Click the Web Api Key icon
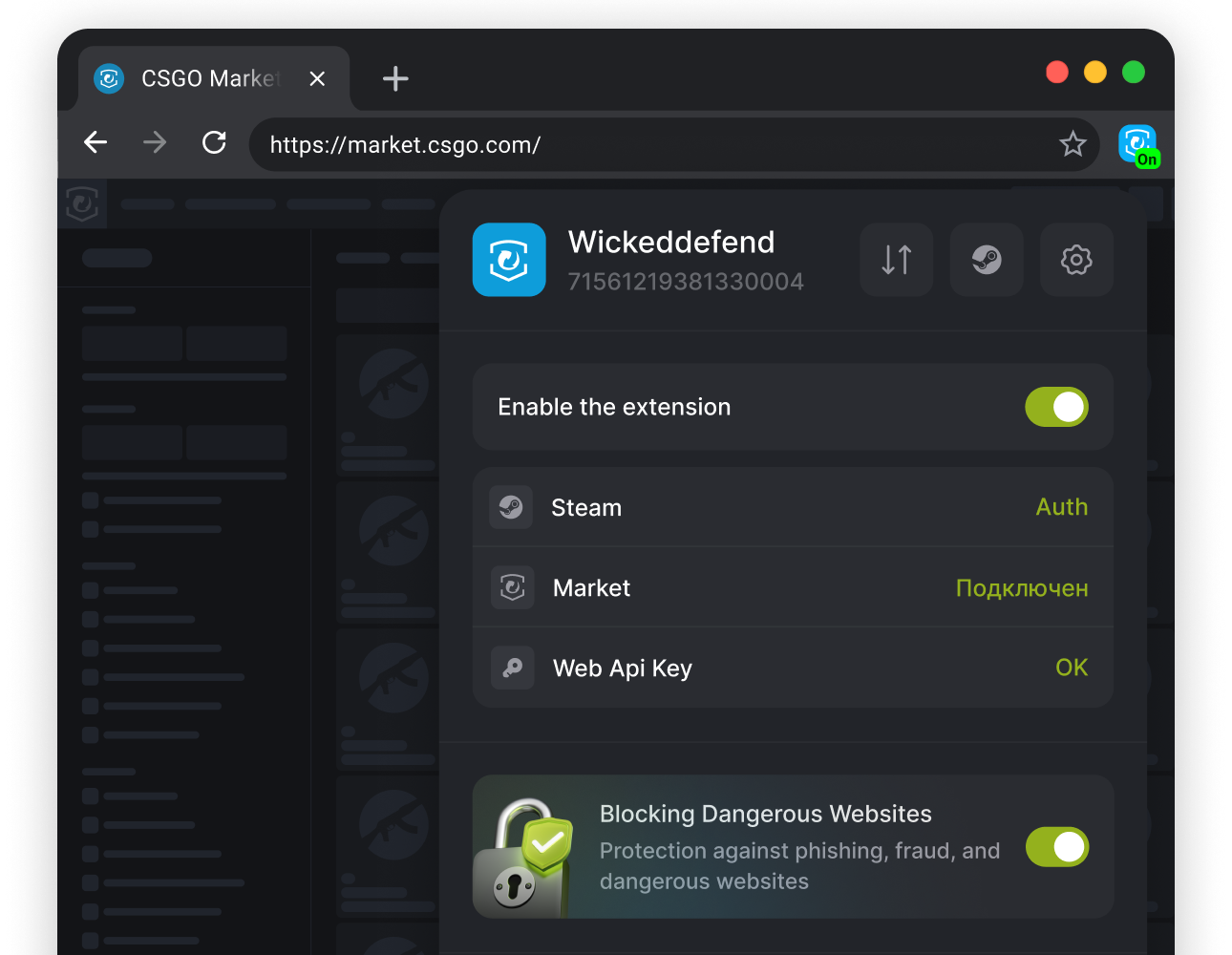 (x=512, y=668)
